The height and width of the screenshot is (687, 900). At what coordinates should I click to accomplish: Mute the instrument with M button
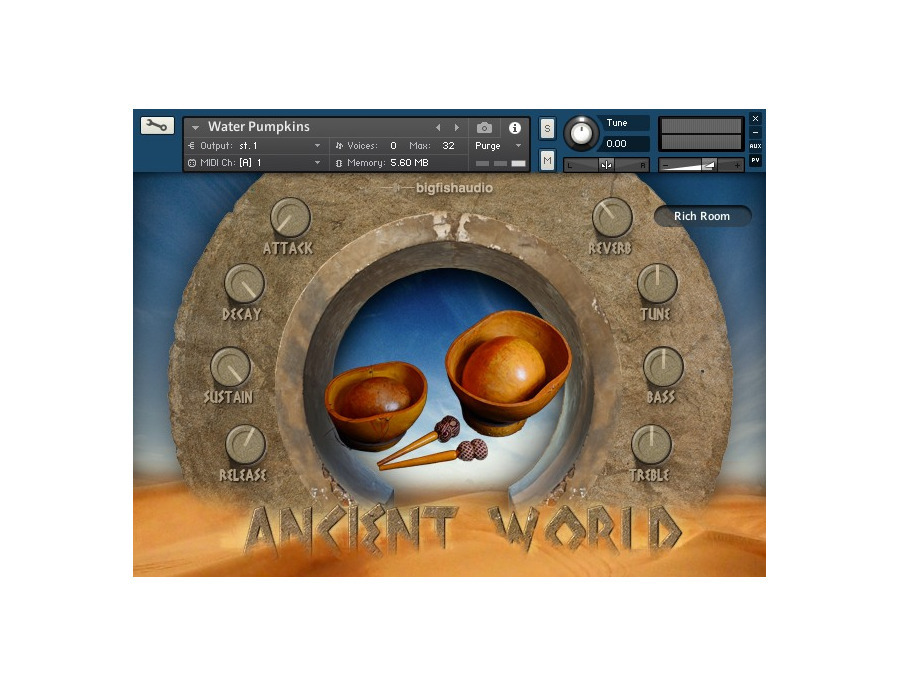tap(548, 161)
